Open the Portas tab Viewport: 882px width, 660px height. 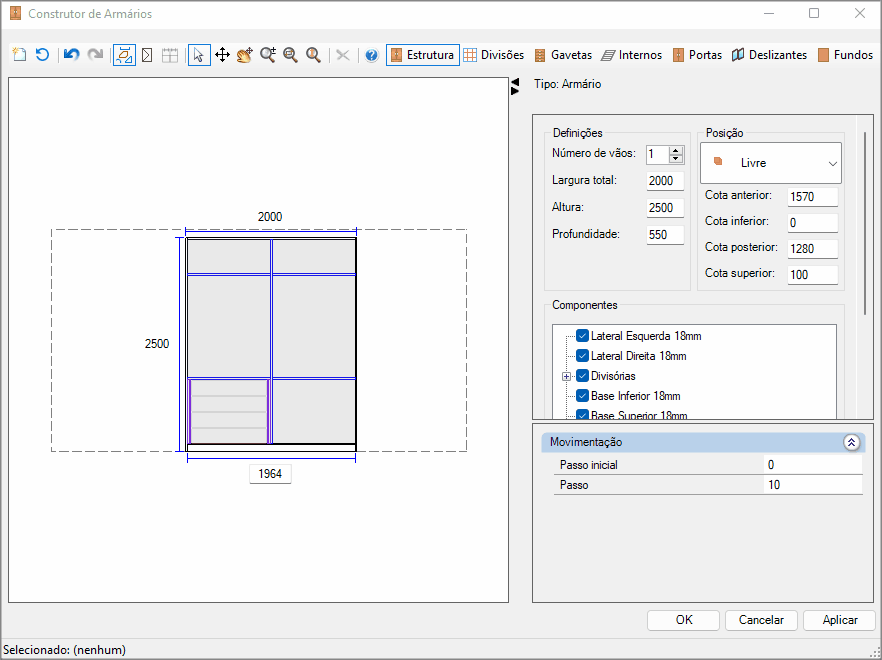(698, 55)
